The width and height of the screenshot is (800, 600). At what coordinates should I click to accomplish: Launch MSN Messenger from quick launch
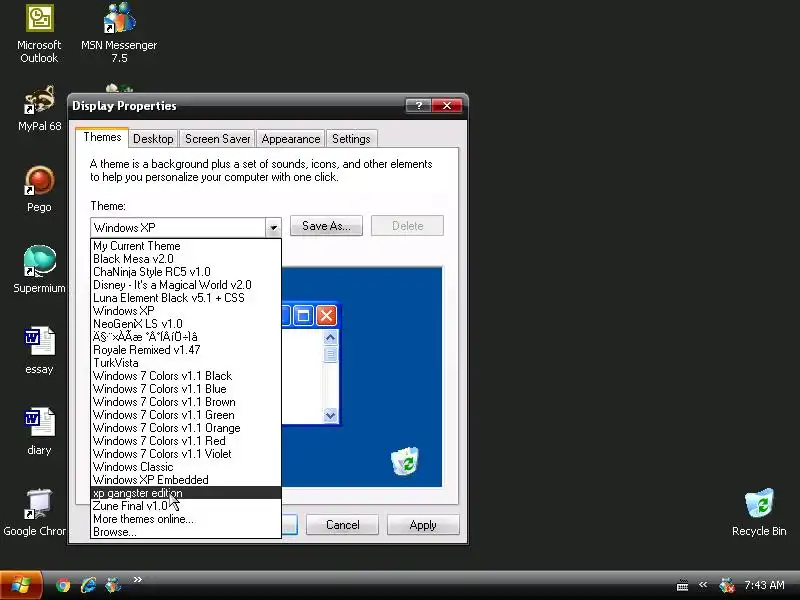pyautogui.click(x=113, y=585)
